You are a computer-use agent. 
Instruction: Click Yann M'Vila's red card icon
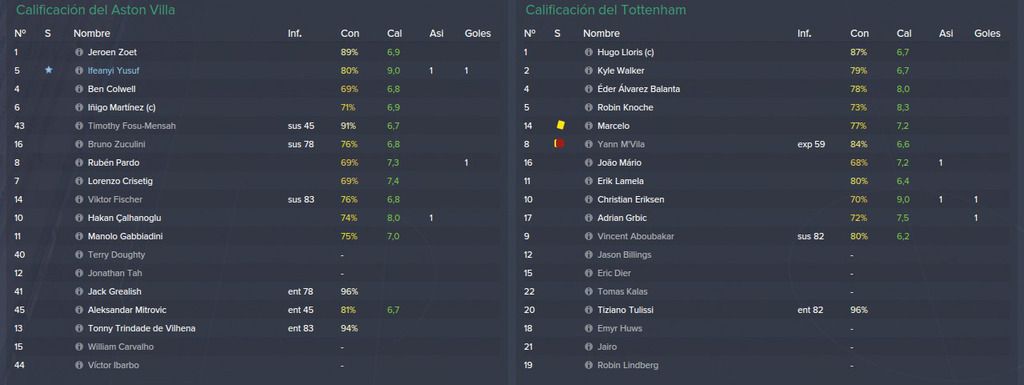coord(558,144)
